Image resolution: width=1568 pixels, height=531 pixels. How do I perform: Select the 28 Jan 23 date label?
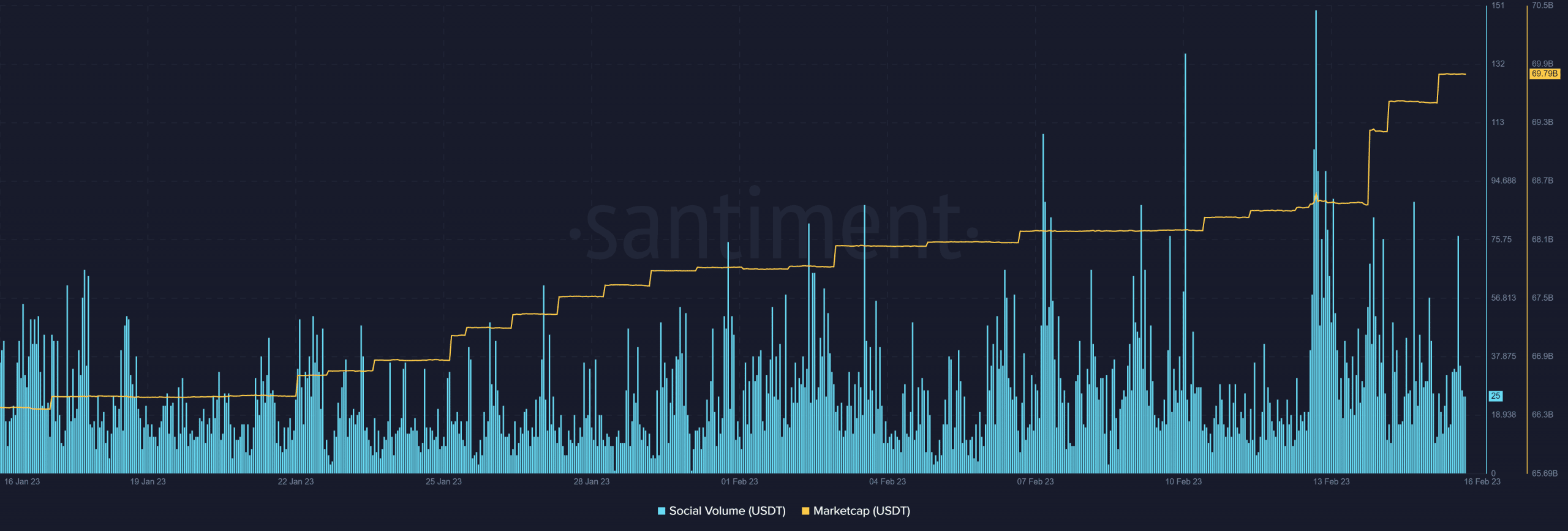592,481
